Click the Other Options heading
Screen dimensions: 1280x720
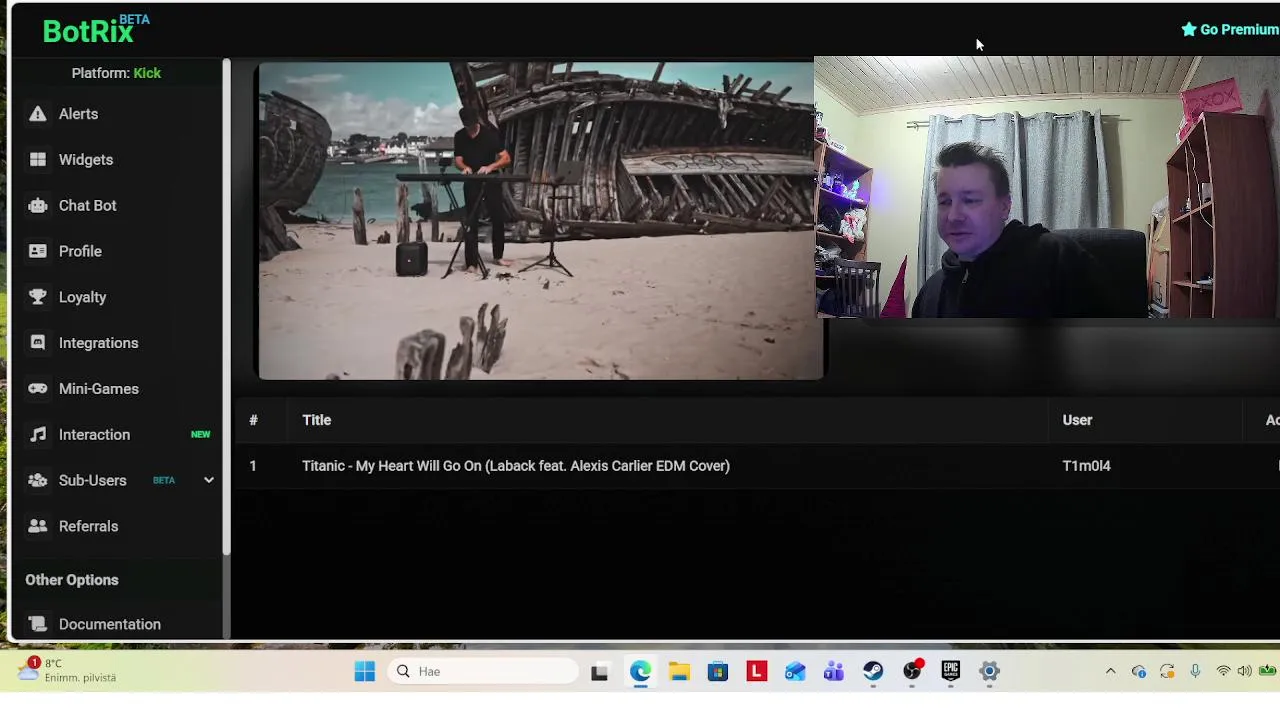click(72, 580)
